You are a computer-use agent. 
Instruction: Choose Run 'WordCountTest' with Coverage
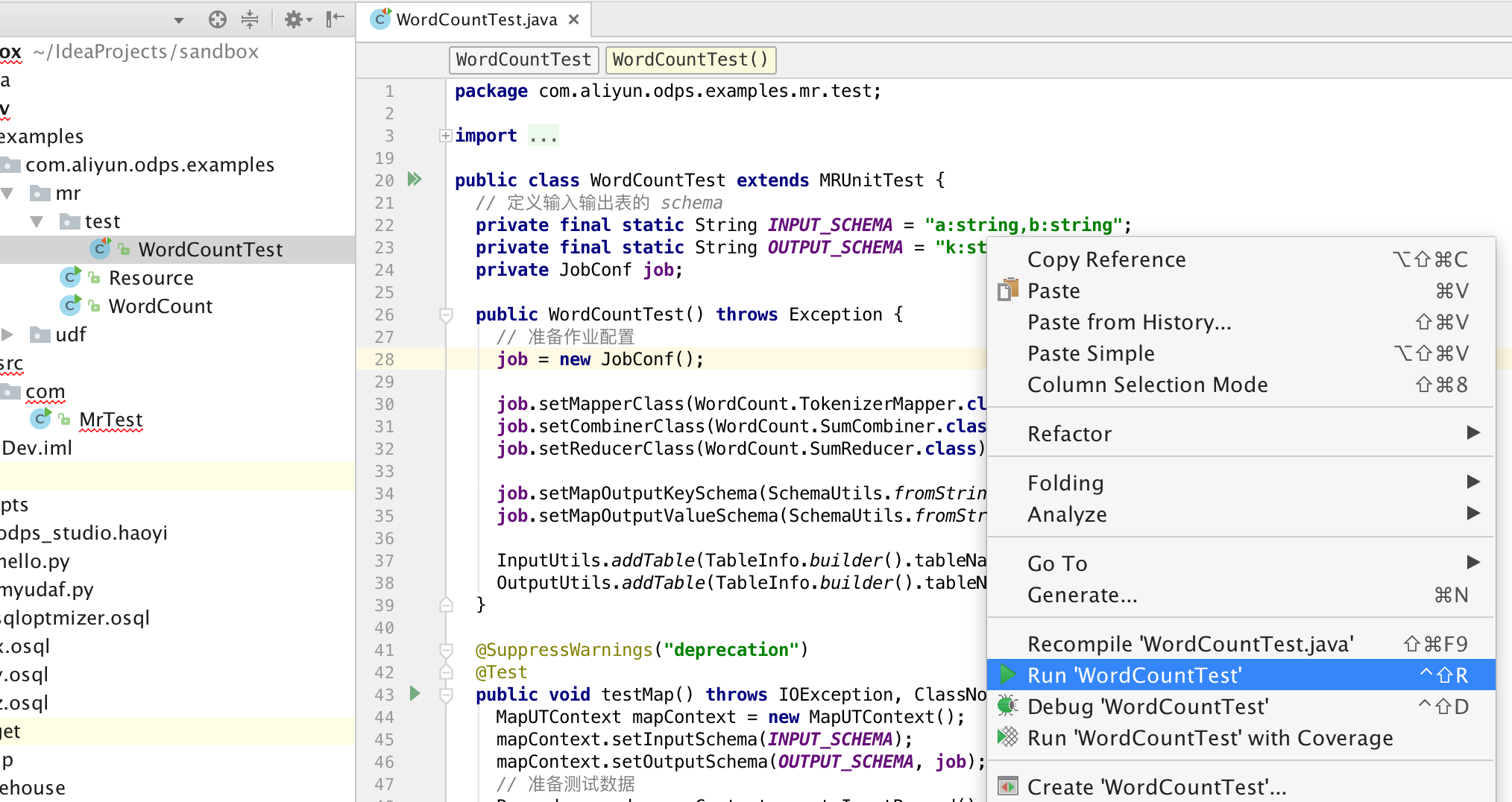[1241, 738]
